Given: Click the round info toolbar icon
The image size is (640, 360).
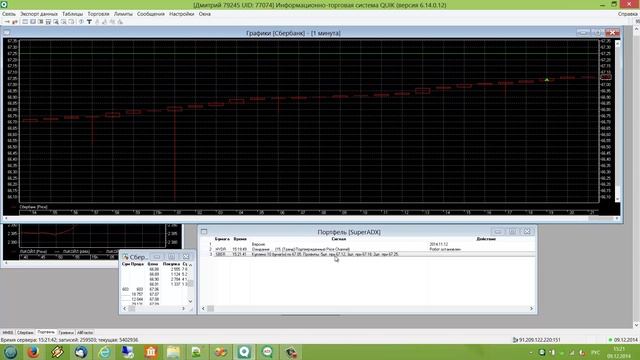Looking at the screenshot, I should click(81, 22).
